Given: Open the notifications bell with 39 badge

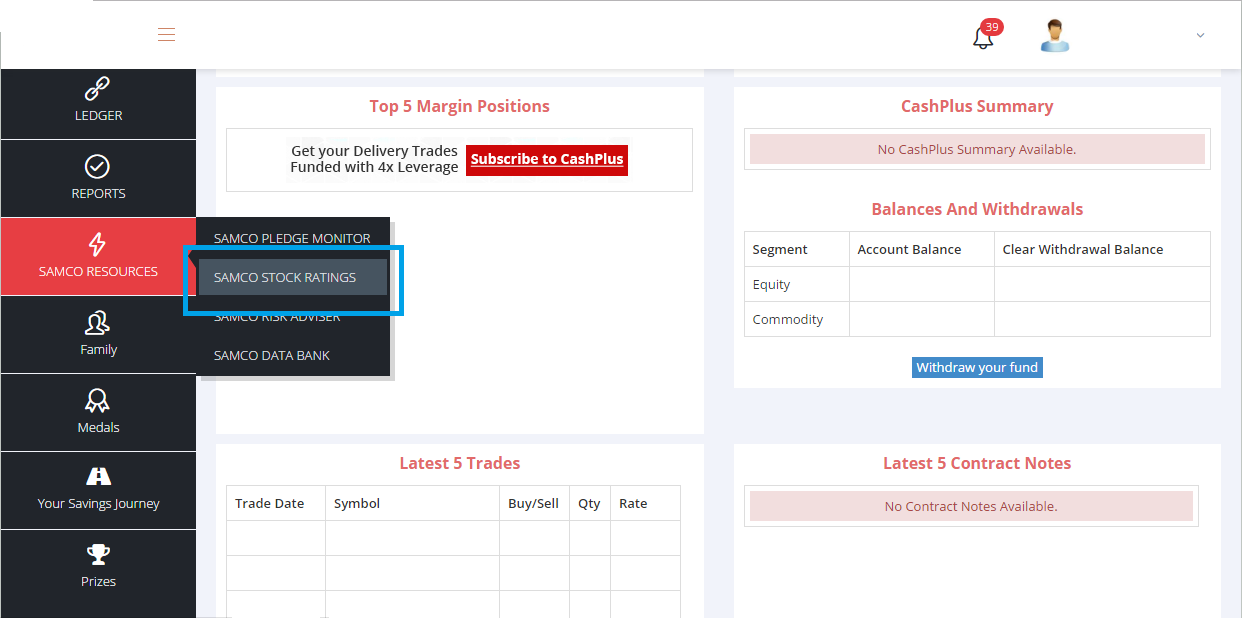Looking at the screenshot, I should (986, 35).
